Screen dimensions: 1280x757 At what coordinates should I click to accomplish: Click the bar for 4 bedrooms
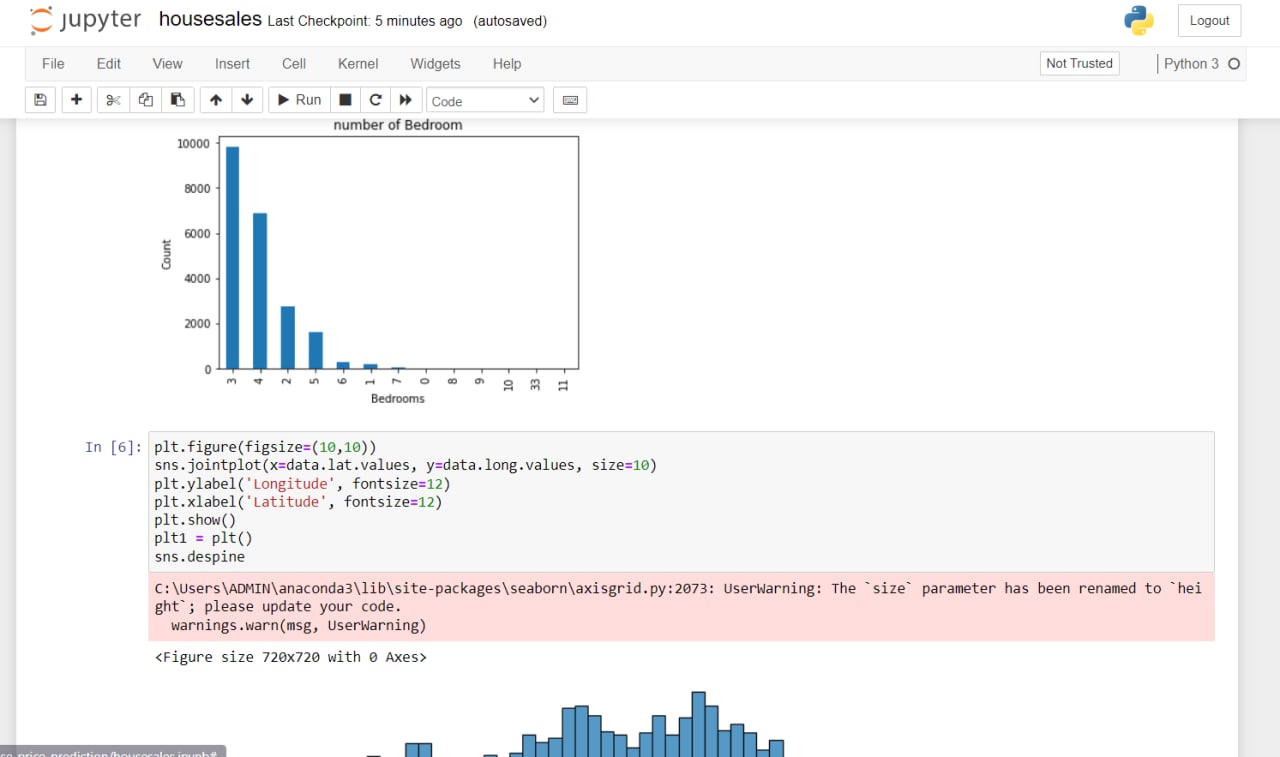click(260, 291)
